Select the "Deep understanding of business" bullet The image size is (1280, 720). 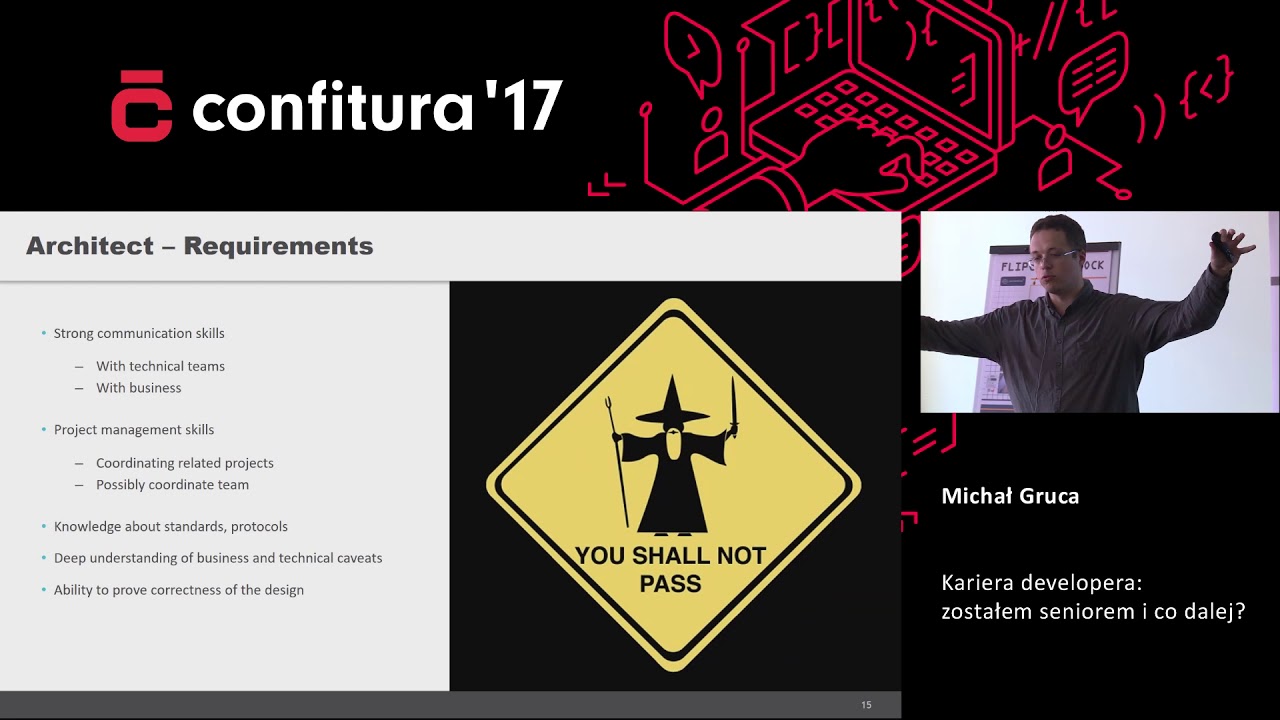click(x=218, y=558)
